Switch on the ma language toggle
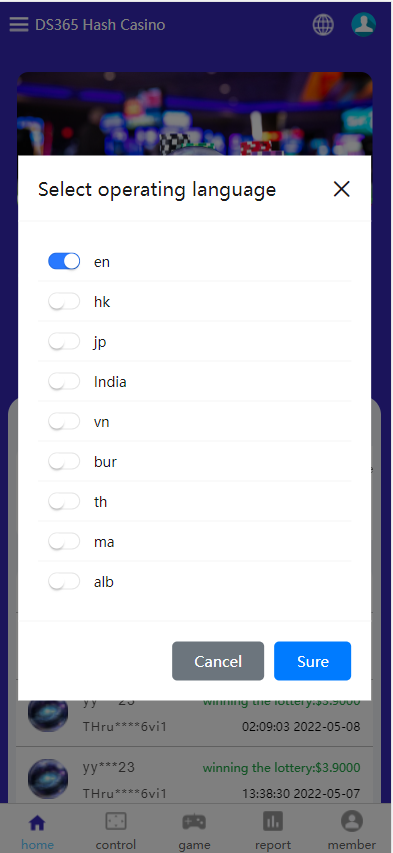This screenshot has width=393, height=853. (x=64, y=542)
